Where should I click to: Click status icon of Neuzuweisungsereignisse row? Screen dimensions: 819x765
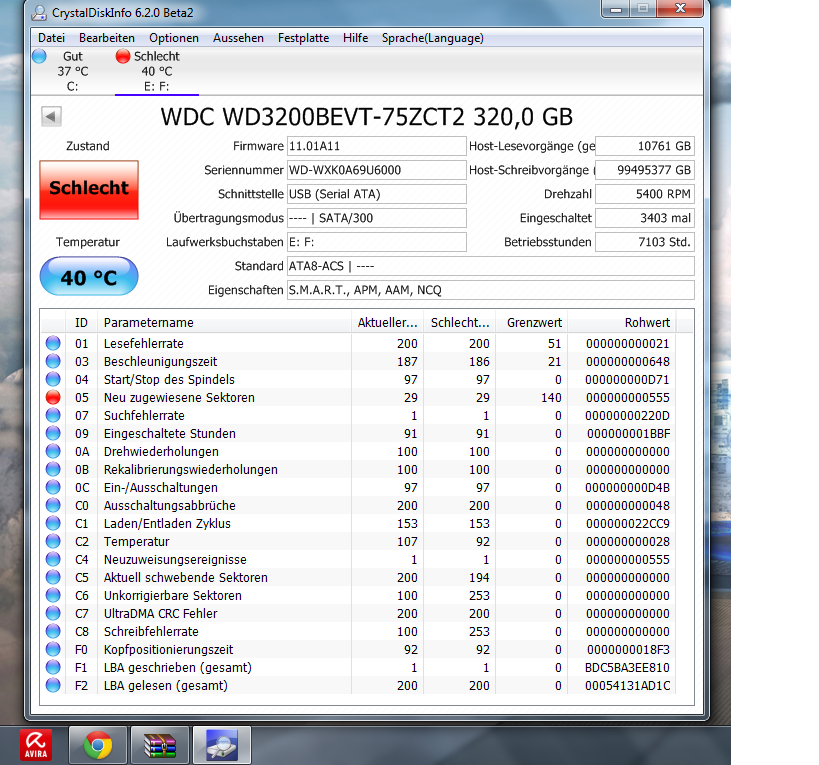[x=53, y=559]
